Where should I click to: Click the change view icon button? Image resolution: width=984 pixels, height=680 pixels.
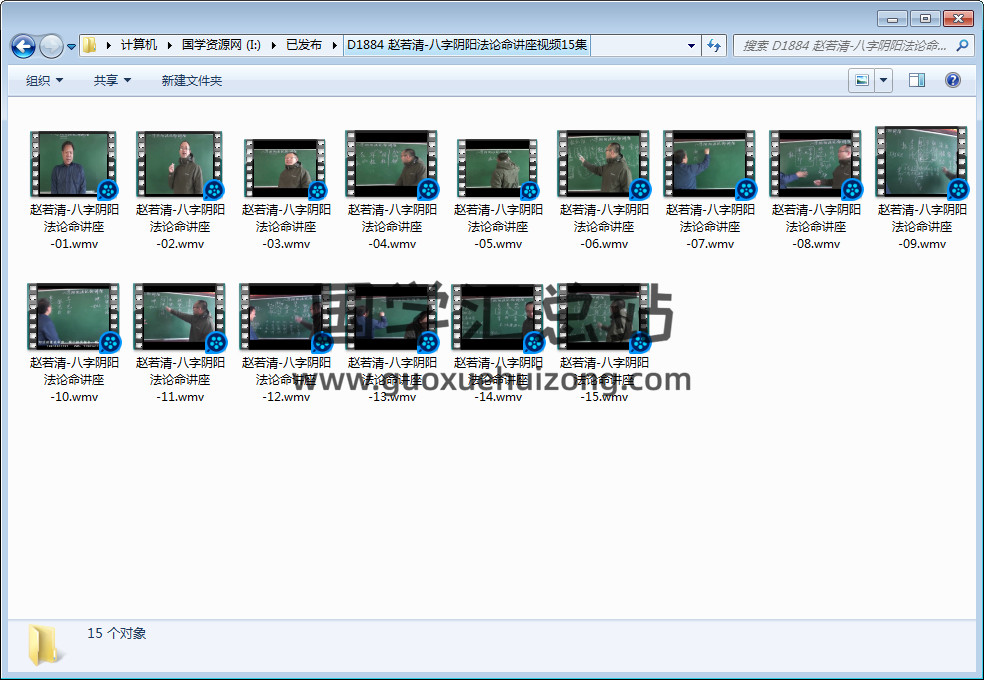[x=861, y=81]
